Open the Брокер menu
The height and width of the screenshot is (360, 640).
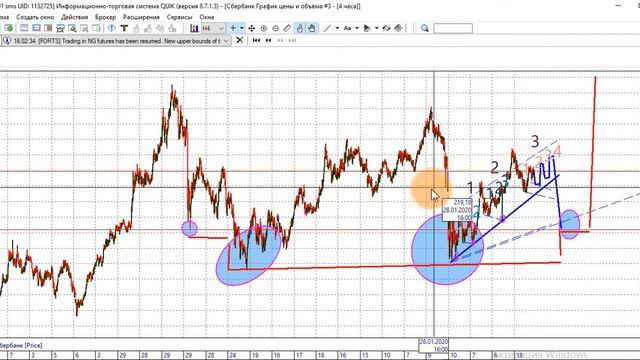(x=105, y=17)
